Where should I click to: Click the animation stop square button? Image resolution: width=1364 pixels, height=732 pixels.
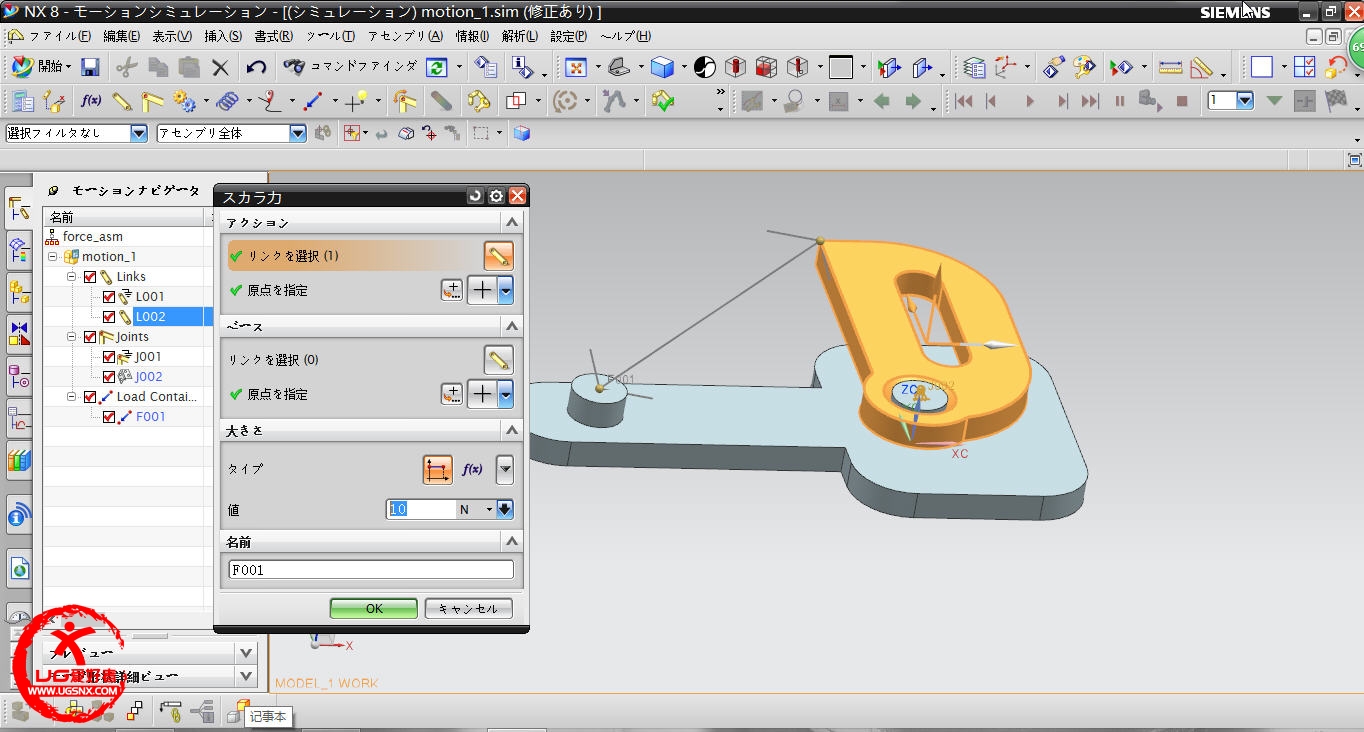(1182, 101)
